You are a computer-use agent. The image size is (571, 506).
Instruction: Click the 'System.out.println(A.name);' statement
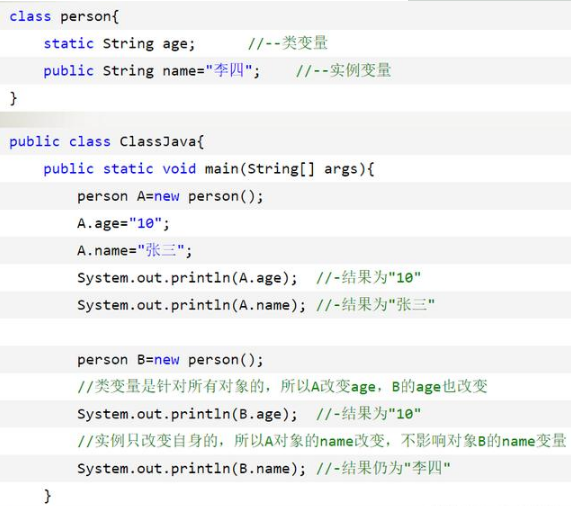(192, 305)
